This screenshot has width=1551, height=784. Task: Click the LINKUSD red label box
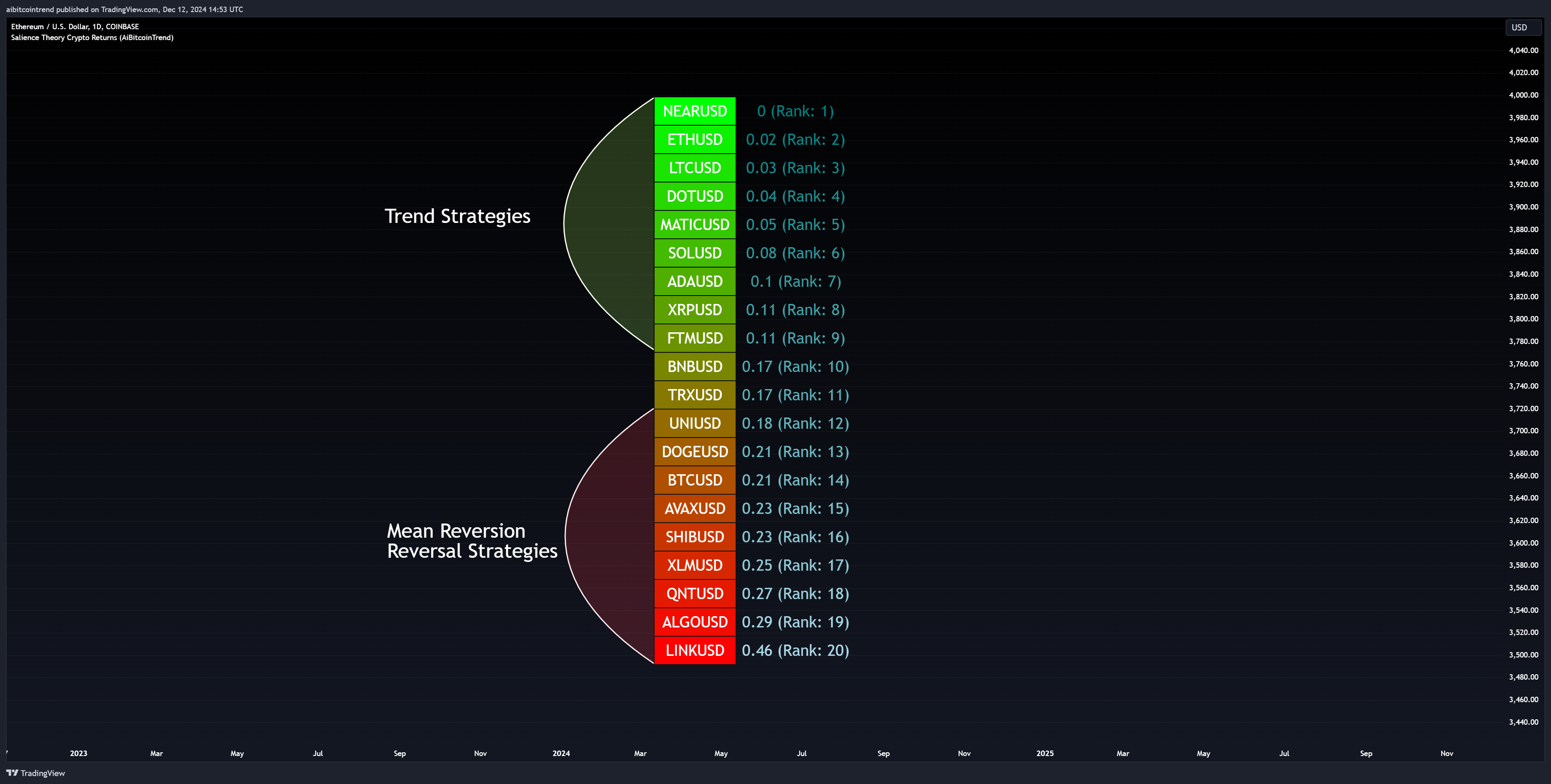(x=695, y=650)
